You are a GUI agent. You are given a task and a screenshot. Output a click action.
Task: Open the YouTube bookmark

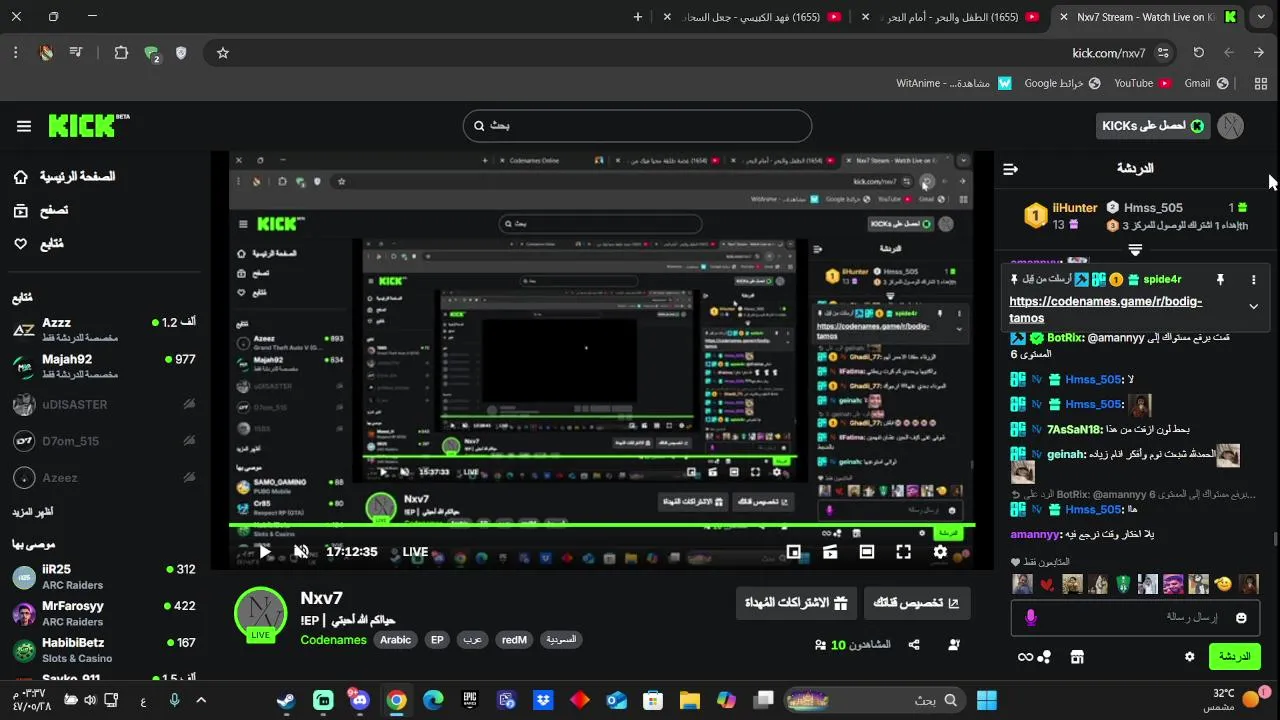pyautogui.click(x=1143, y=83)
